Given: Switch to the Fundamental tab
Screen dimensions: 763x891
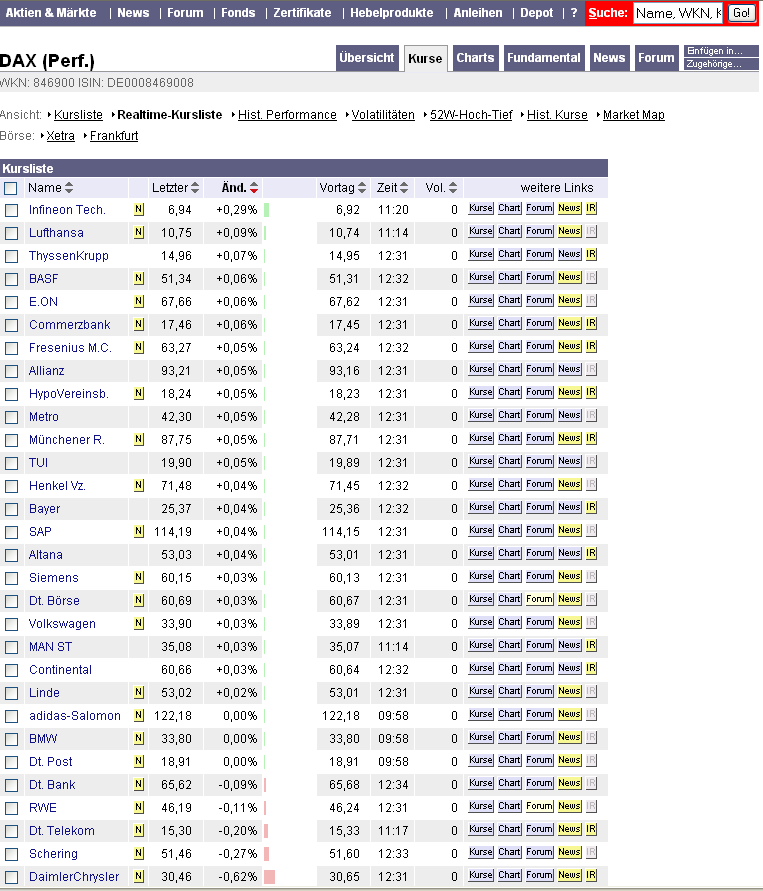Looking at the screenshot, I should click(x=544, y=58).
